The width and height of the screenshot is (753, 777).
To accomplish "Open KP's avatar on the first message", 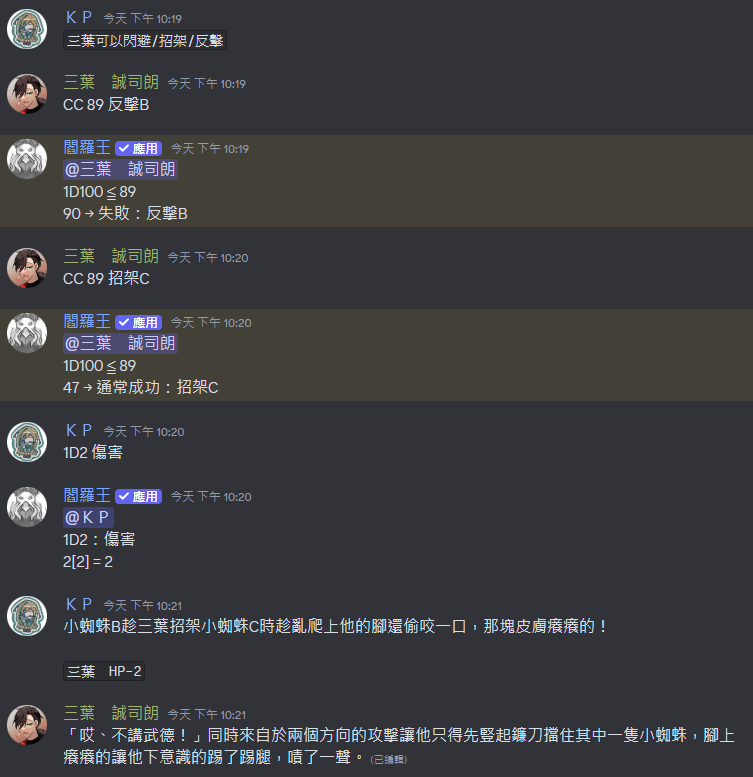I will coord(27,29).
